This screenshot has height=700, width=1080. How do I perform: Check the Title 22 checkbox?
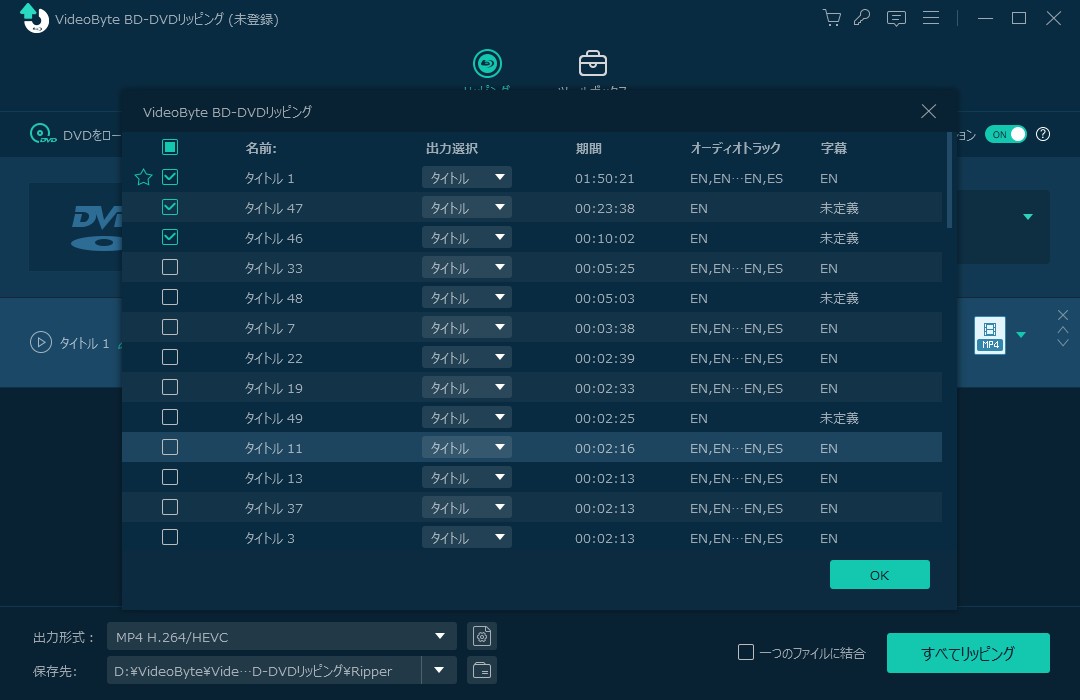[x=170, y=357]
